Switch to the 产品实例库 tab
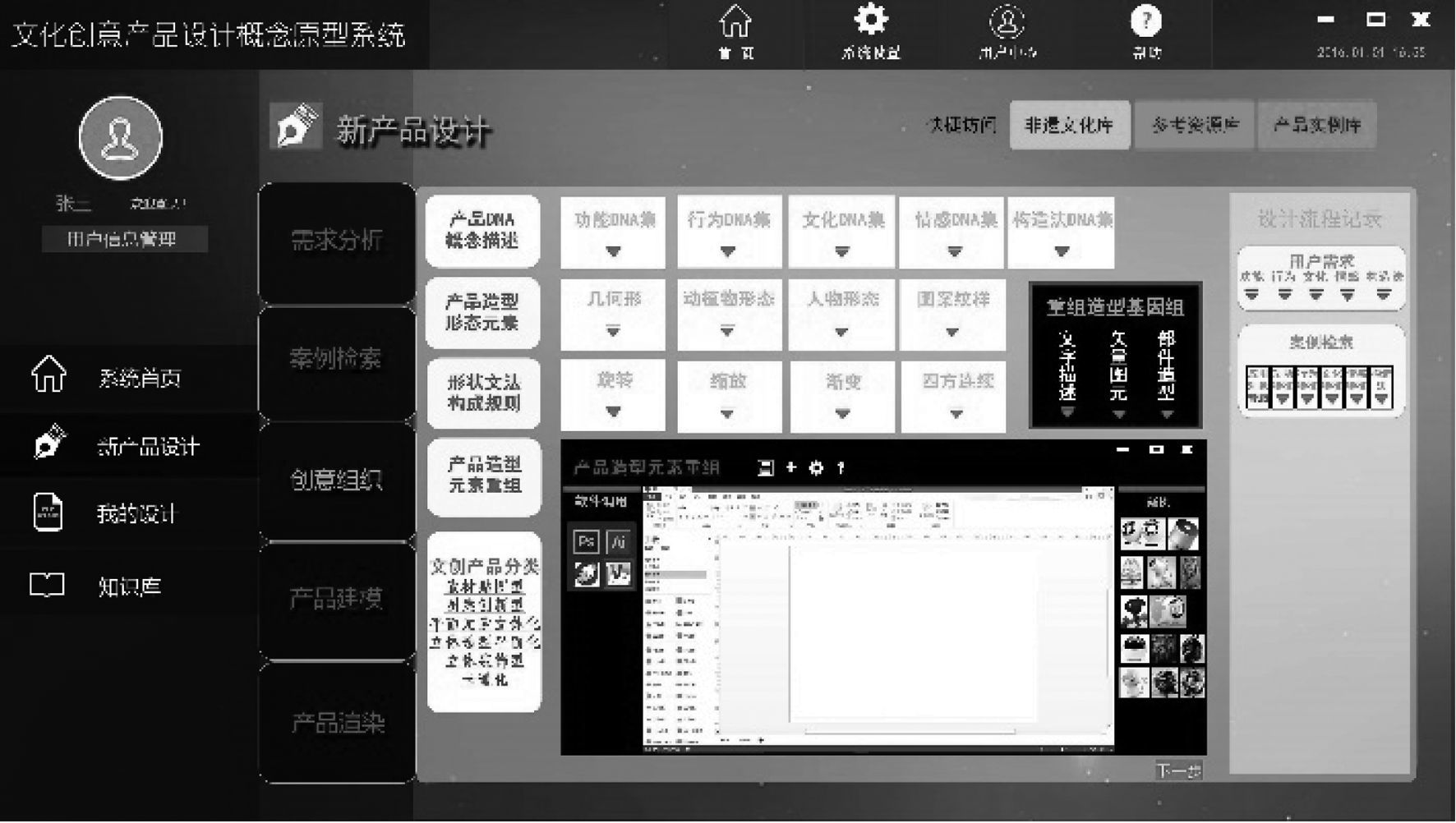 pos(1316,125)
